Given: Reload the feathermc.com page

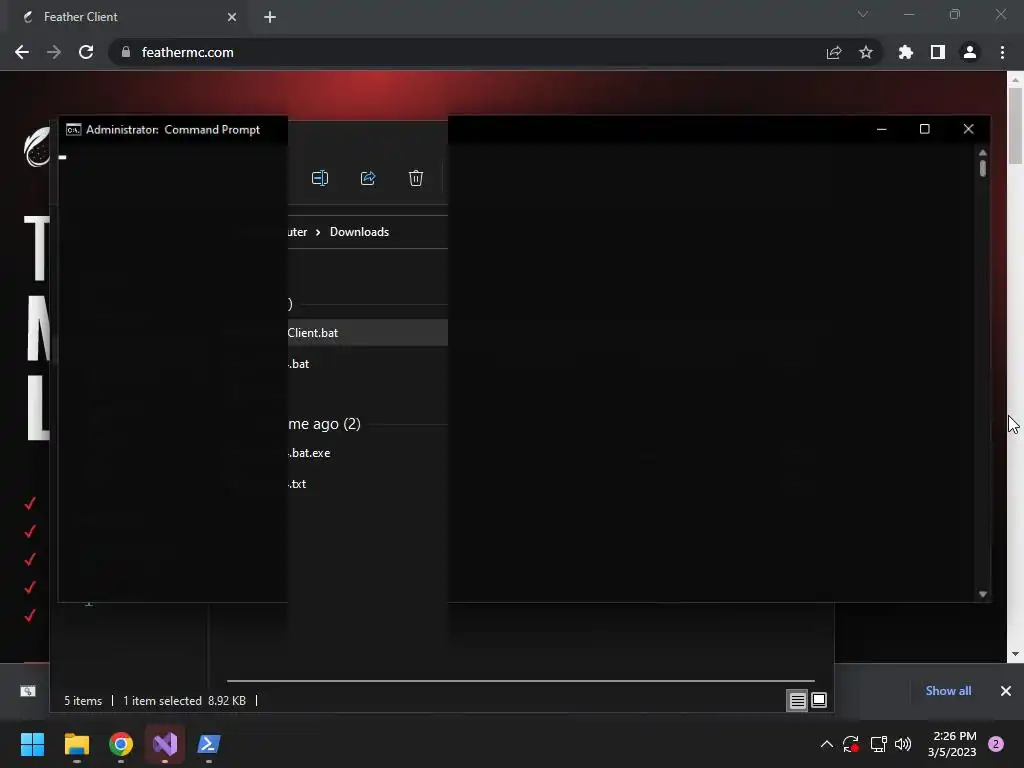Looking at the screenshot, I should coord(86,52).
